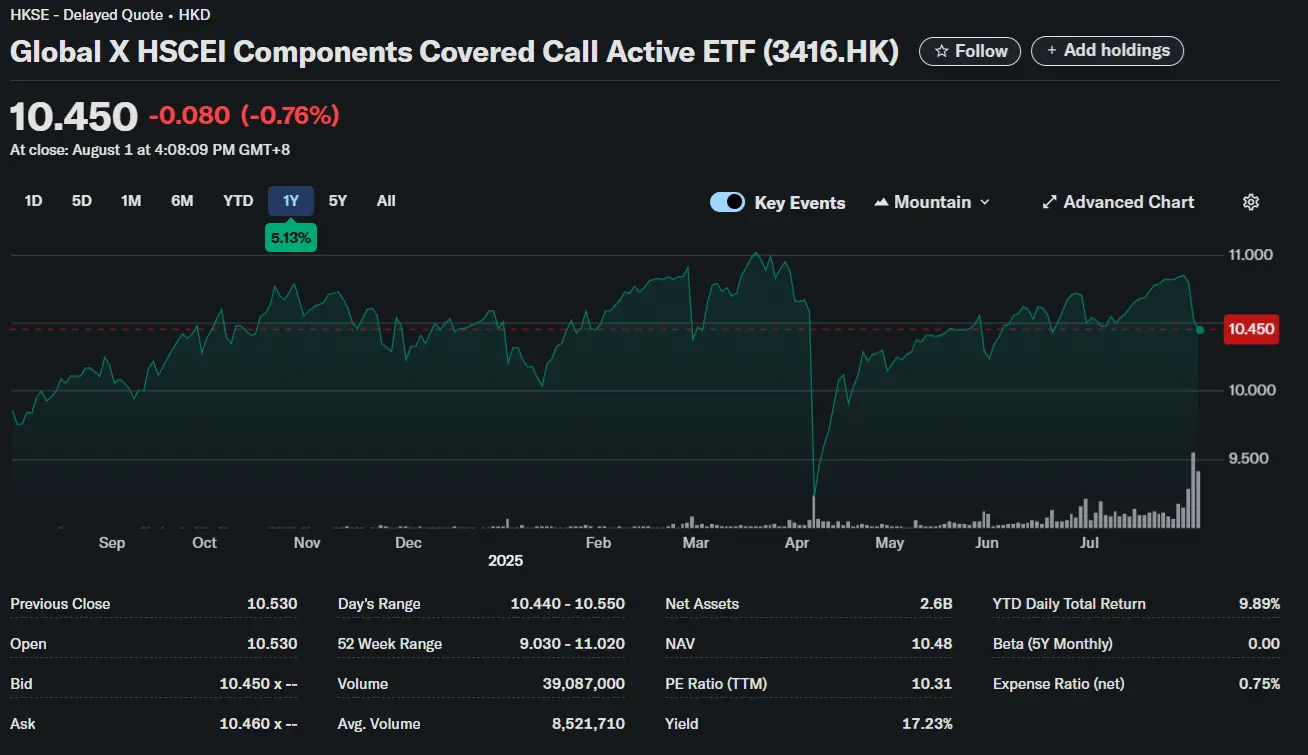Click Add holdings button
This screenshot has width=1308, height=755.
(1107, 51)
